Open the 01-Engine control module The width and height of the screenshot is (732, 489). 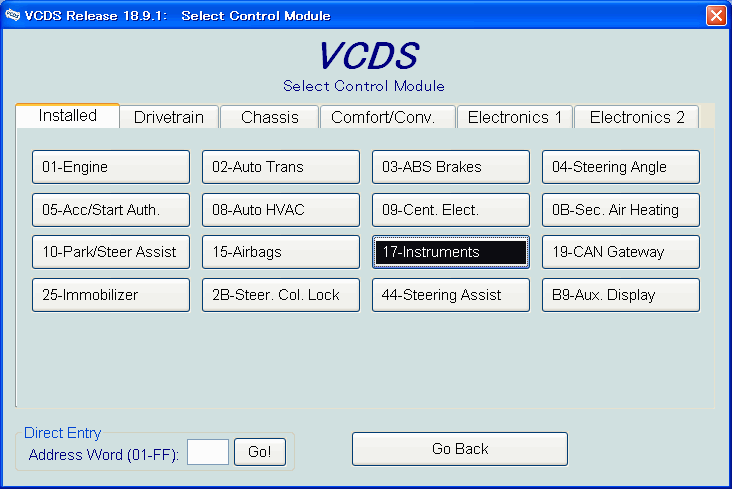(111, 167)
